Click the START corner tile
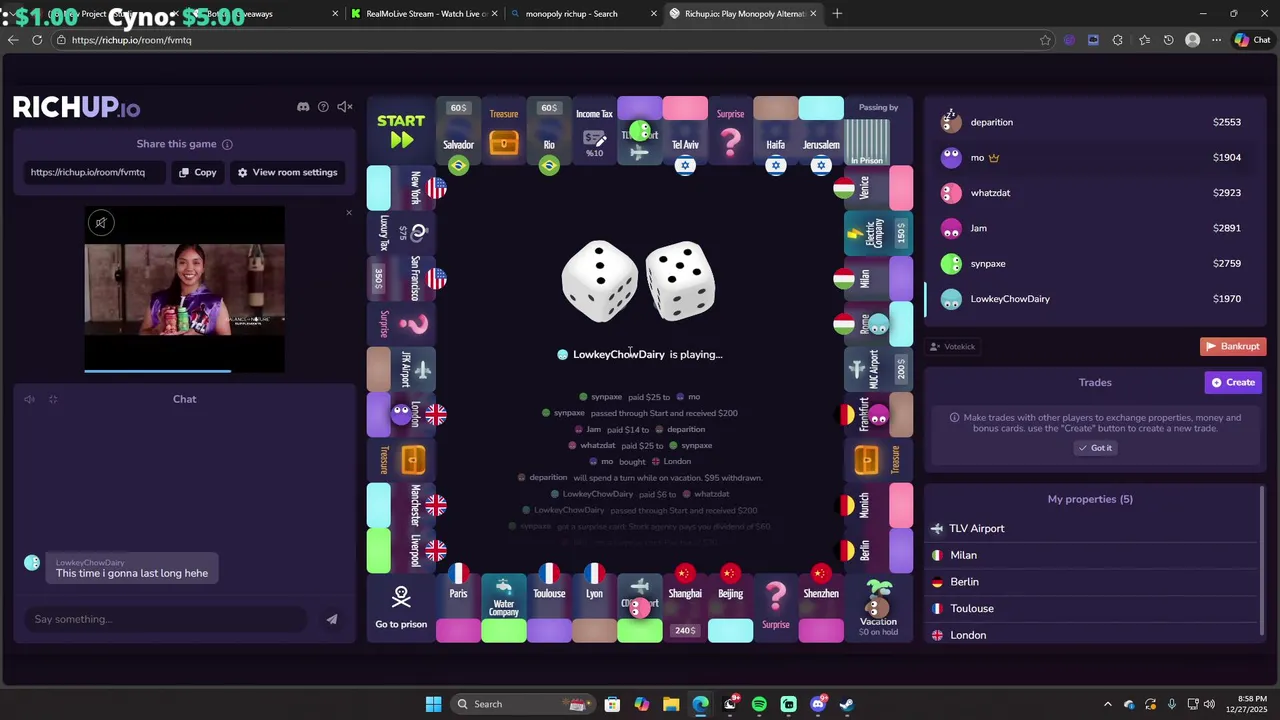This screenshot has width=1280, height=720. tap(401, 131)
